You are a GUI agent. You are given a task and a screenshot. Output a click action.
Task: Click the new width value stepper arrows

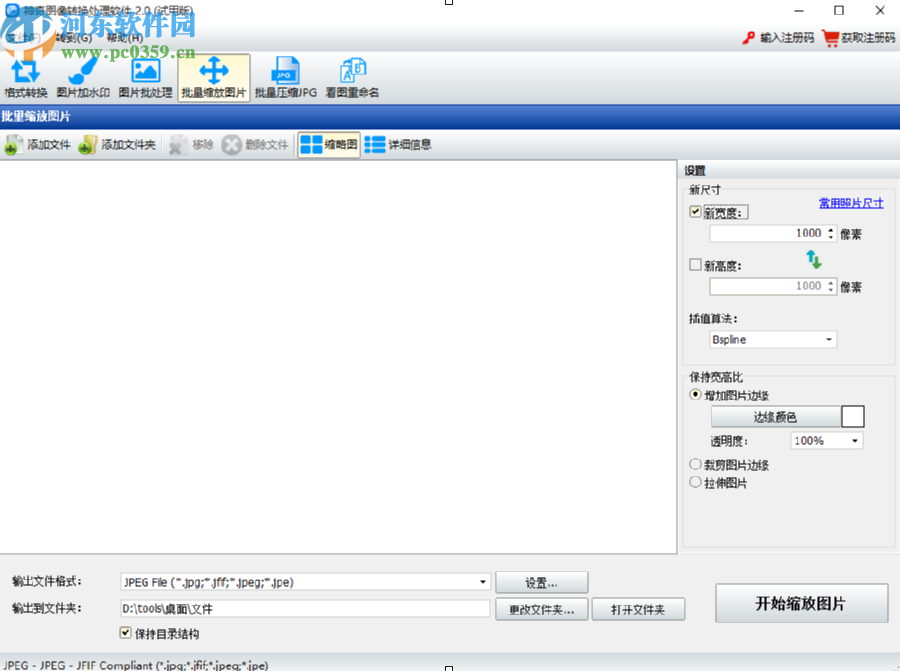831,233
